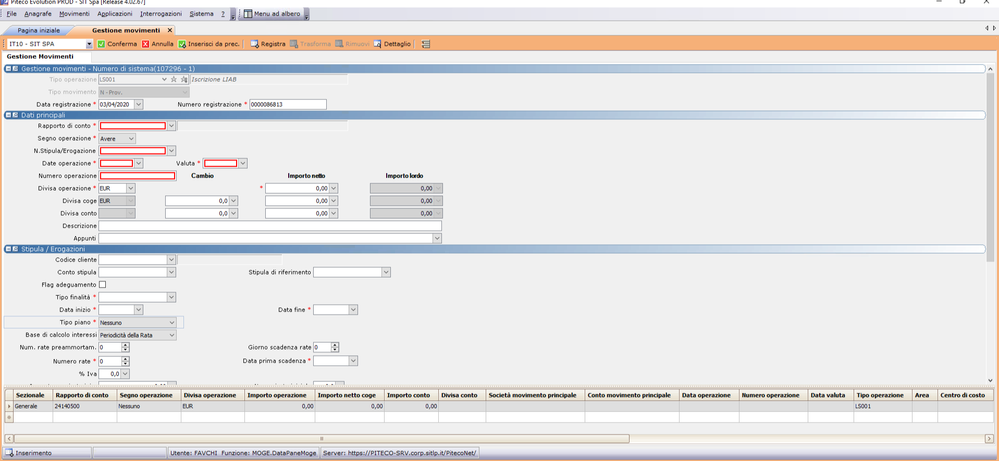Screen dimensions: 999x461
Task: Open the Menu ad albero view
Action: (272, 13)
